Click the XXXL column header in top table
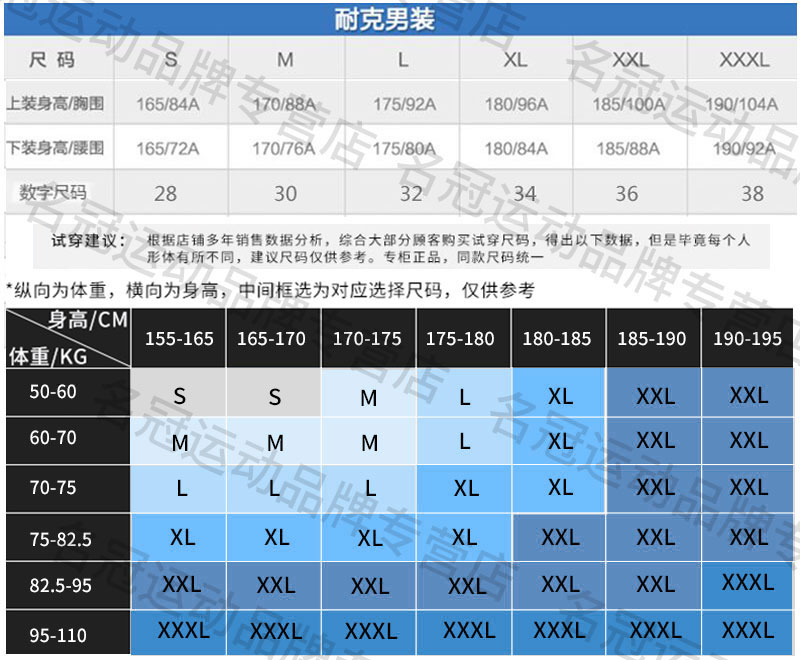The image size is (800, 660). click(744, 60)
